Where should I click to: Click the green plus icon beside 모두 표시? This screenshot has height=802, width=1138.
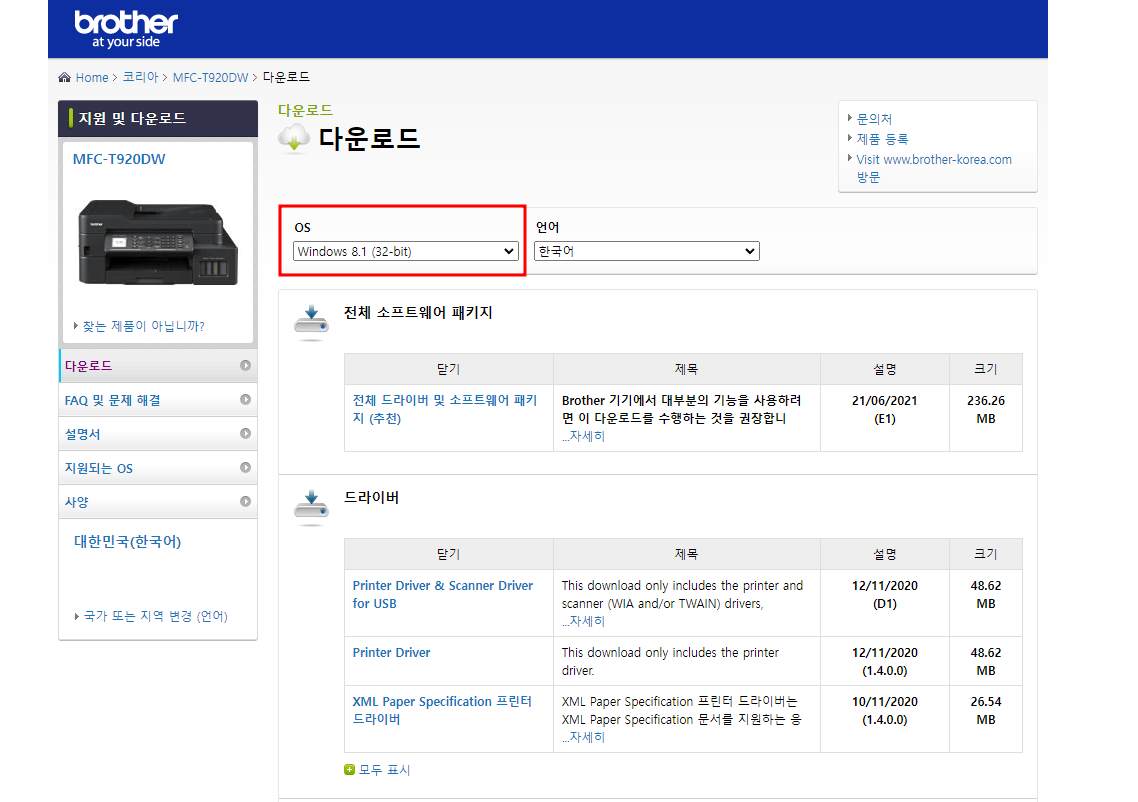349,769
